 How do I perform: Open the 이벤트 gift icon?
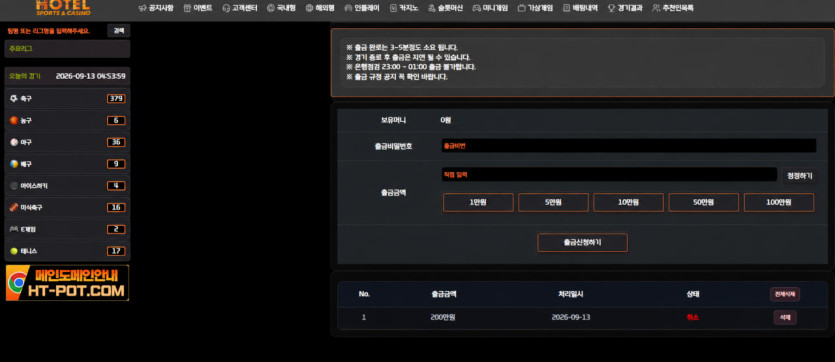click(187, 8)
